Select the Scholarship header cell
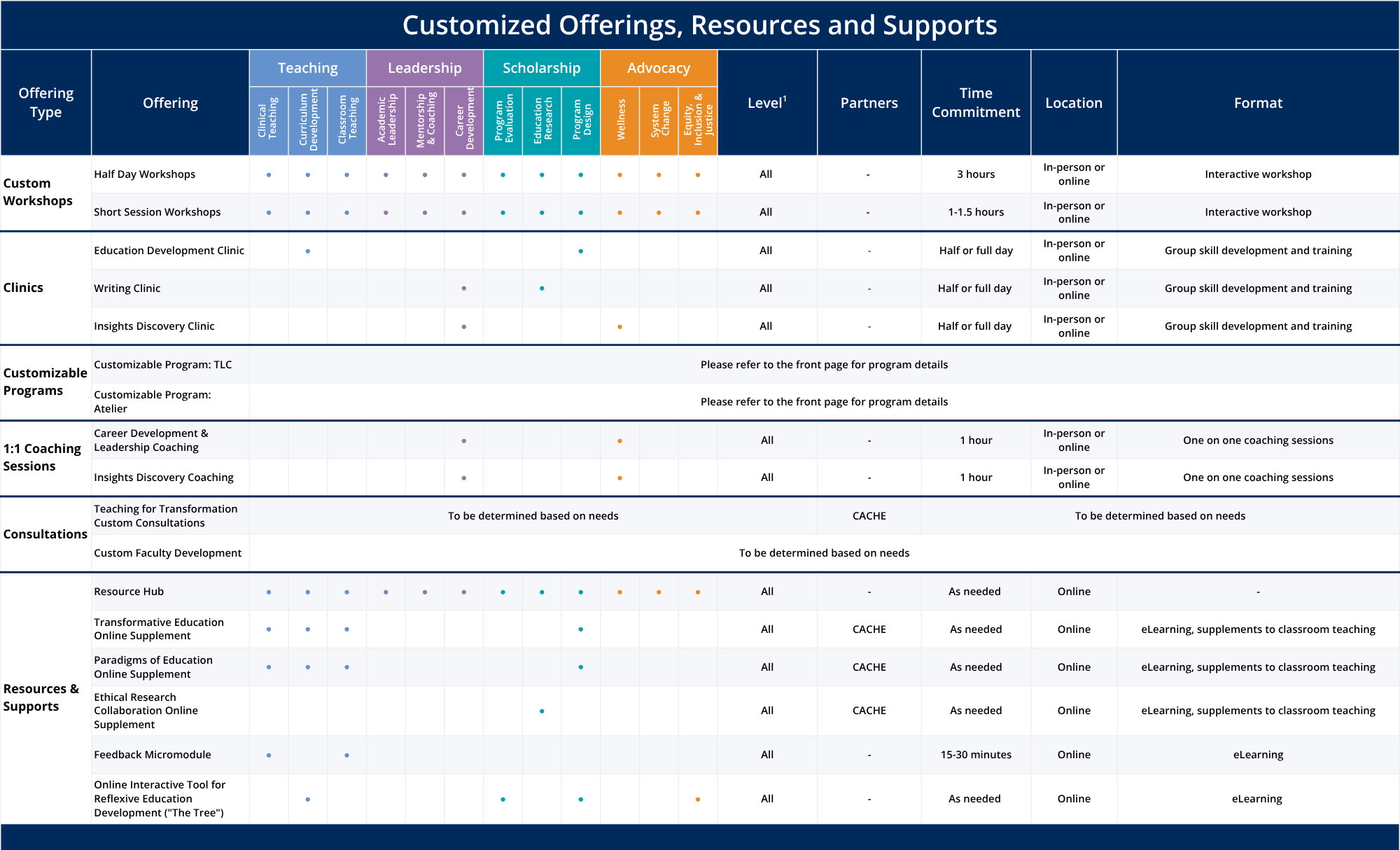Viewport: 1400px width, 850px height. (541, 68)
